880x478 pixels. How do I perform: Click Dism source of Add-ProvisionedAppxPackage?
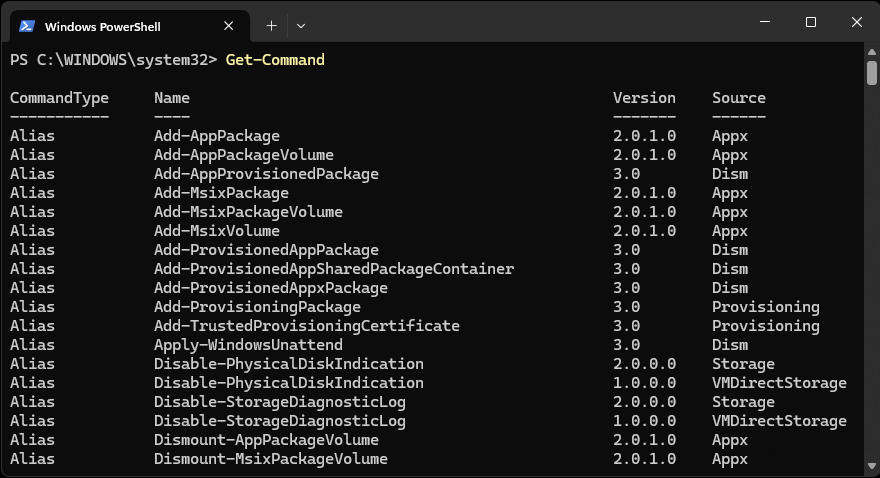click(x=730, y=288)
